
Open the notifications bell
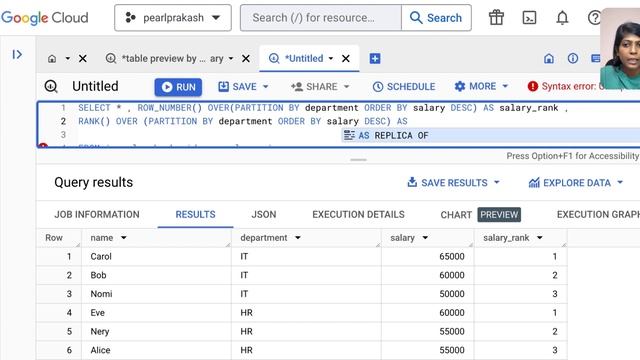(x=562, y=18)
